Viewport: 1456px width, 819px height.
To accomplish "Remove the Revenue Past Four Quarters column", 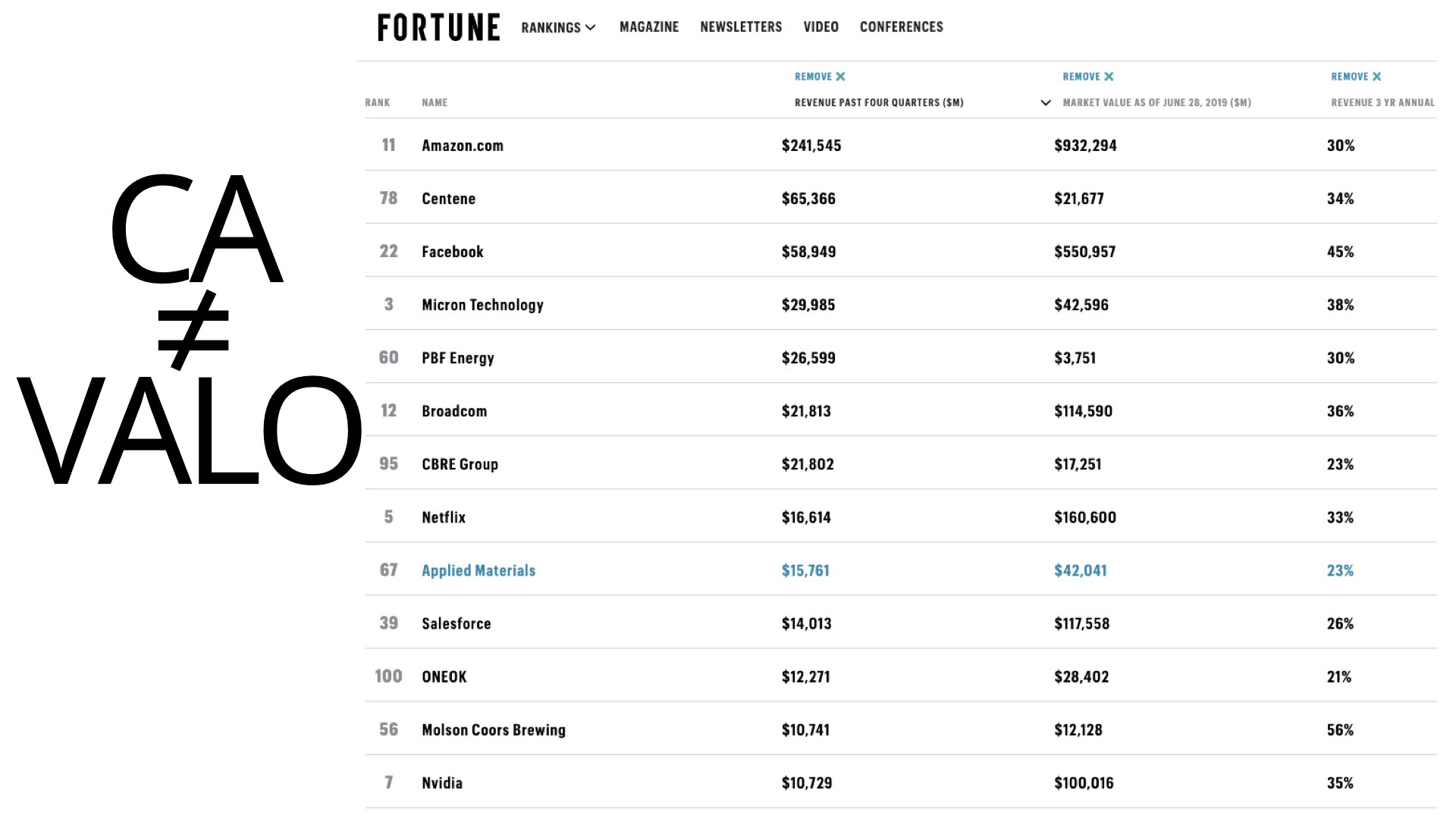I will pyautogui.click(x=820, y=77).
